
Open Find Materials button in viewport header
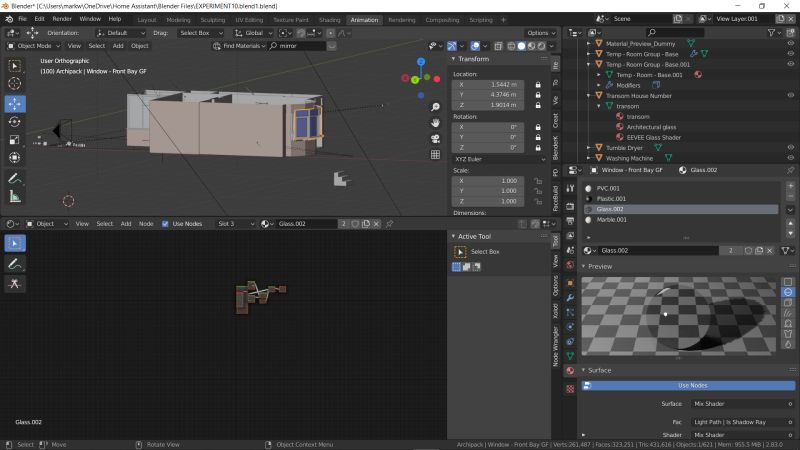(239, 46)
